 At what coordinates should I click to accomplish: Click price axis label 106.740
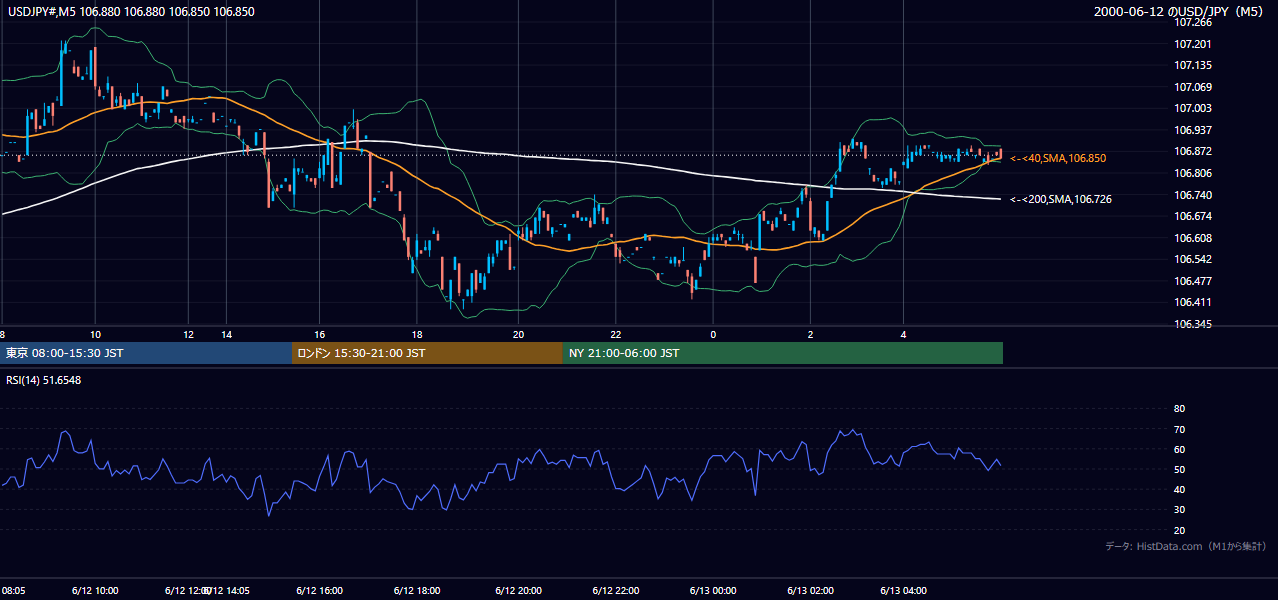[1192, 195]
